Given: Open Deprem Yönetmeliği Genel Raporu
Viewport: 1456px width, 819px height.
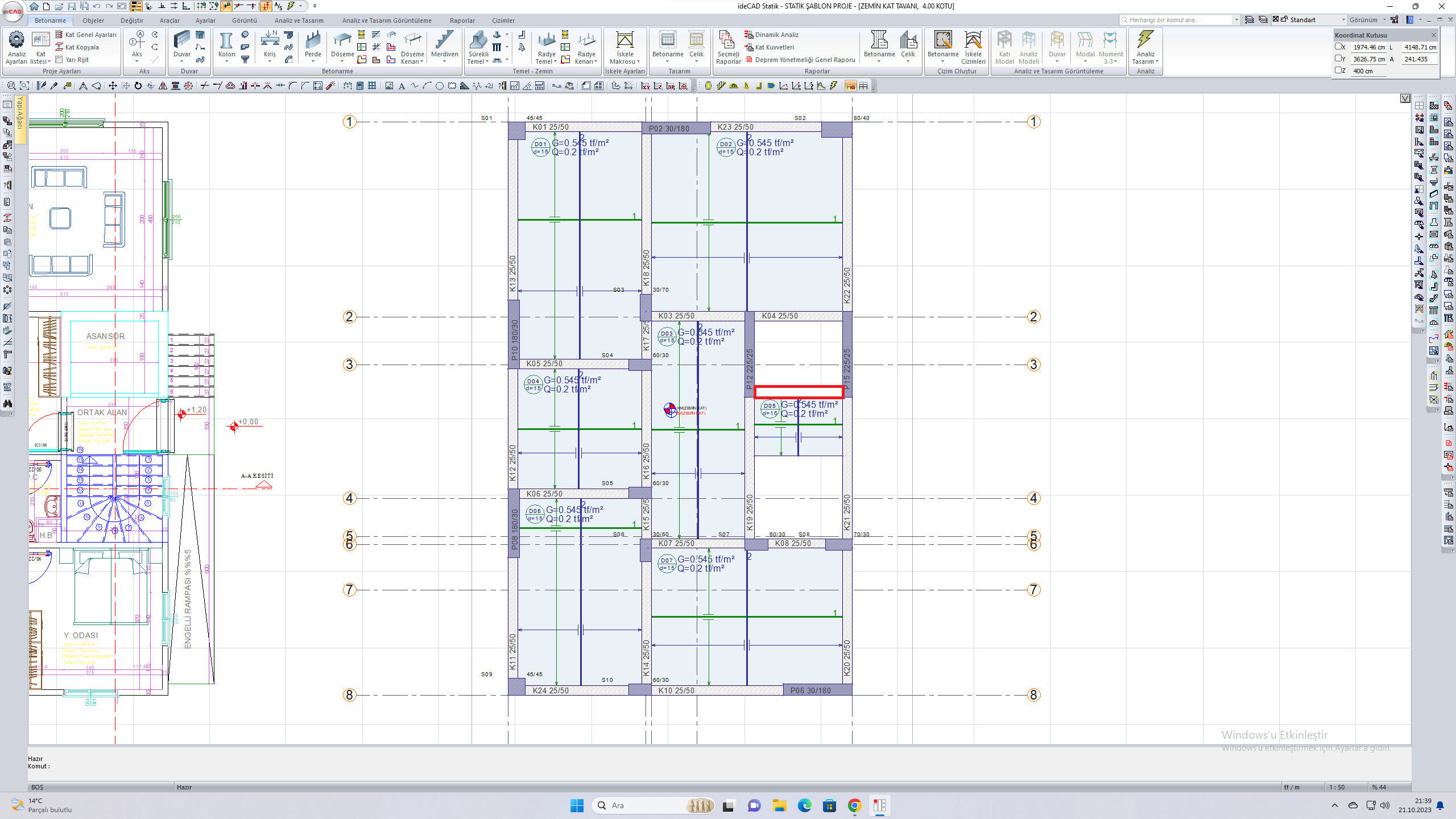Looking at the screenshot, I should [x=800, y=60].
